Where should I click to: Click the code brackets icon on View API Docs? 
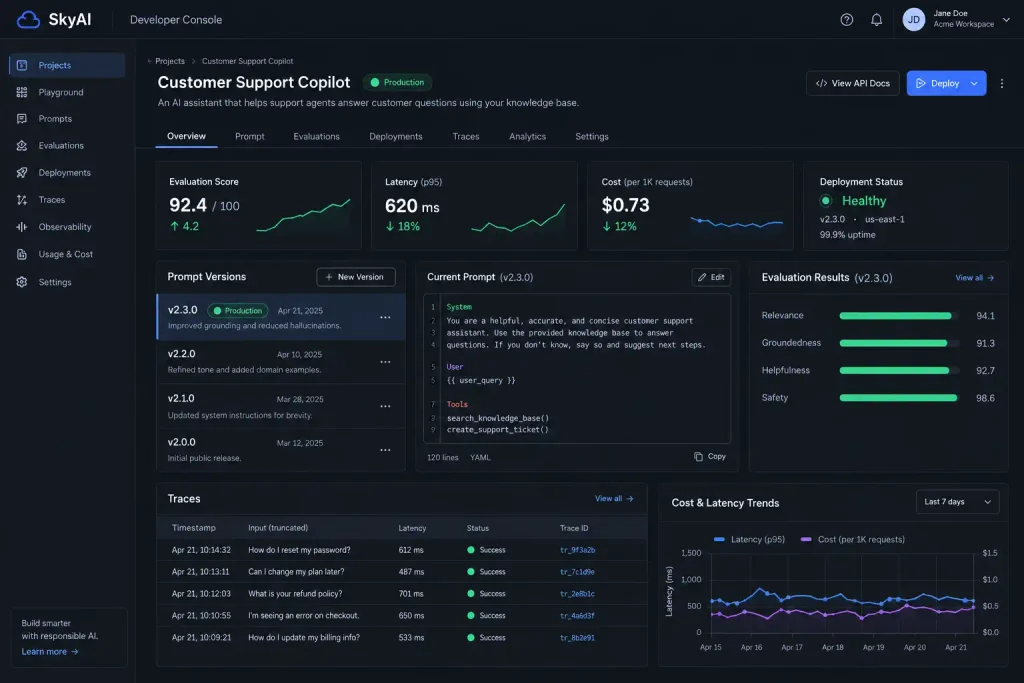pos(822,84)
